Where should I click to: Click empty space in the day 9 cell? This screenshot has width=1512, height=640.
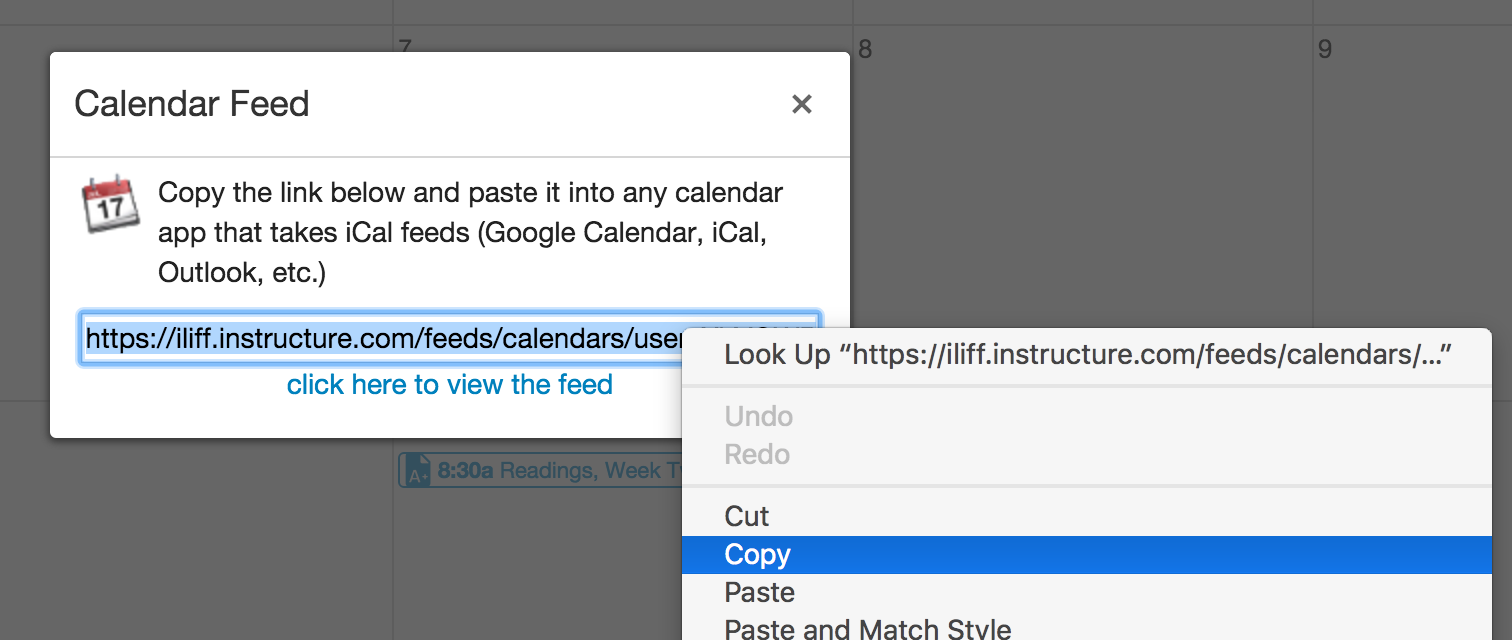[x=1410, y=200]
